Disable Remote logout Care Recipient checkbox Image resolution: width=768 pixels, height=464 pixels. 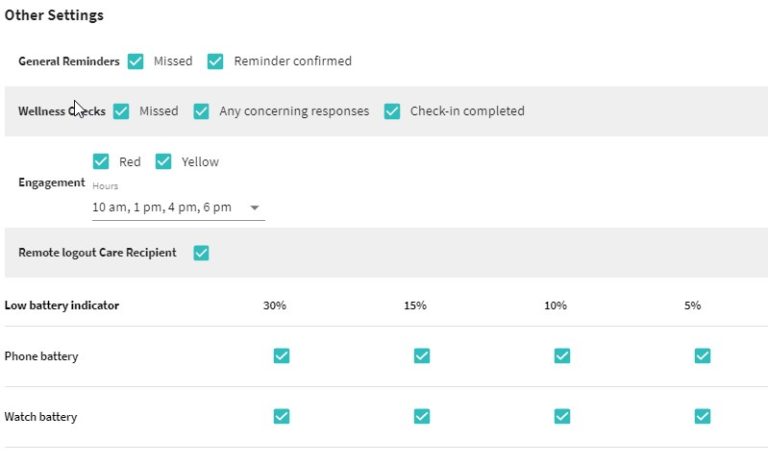click(201, 253)
